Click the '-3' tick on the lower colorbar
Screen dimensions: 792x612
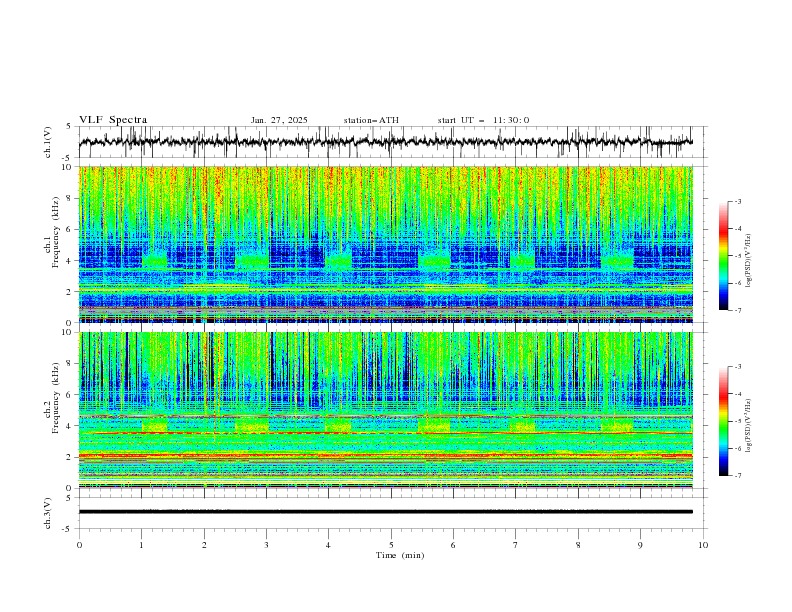pos(737,367)
